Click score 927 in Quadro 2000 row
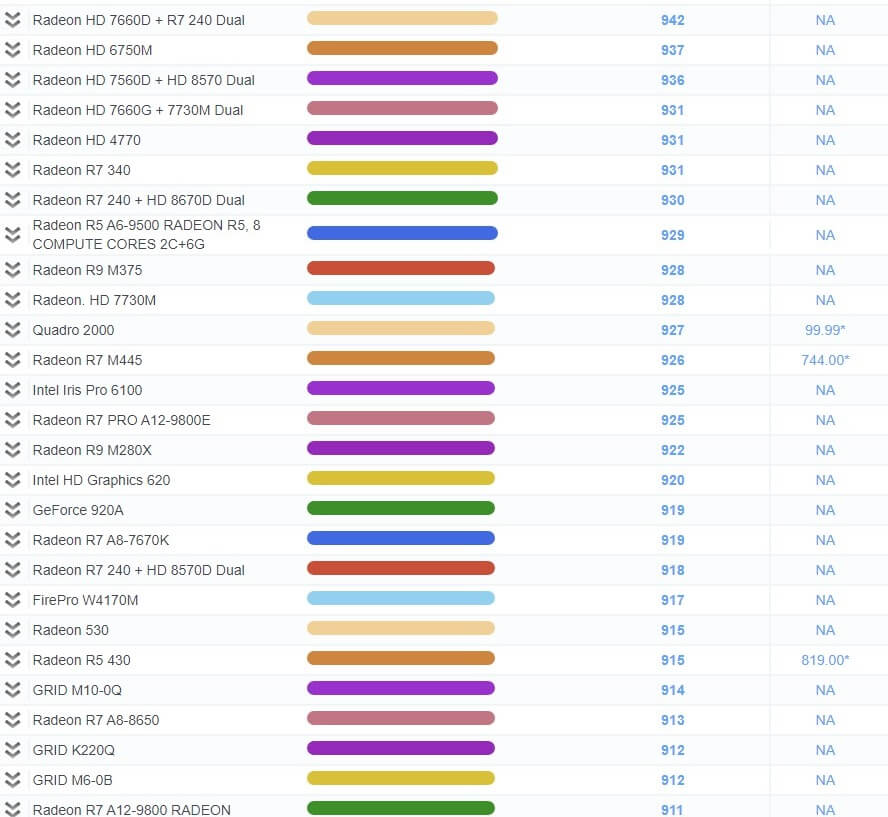Viewport: 888px width, 817px height. point(672,330)
